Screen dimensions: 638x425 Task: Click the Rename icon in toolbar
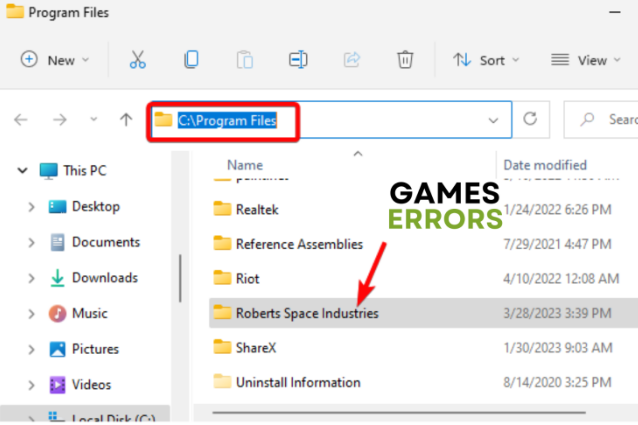click(x=297, y=60)
